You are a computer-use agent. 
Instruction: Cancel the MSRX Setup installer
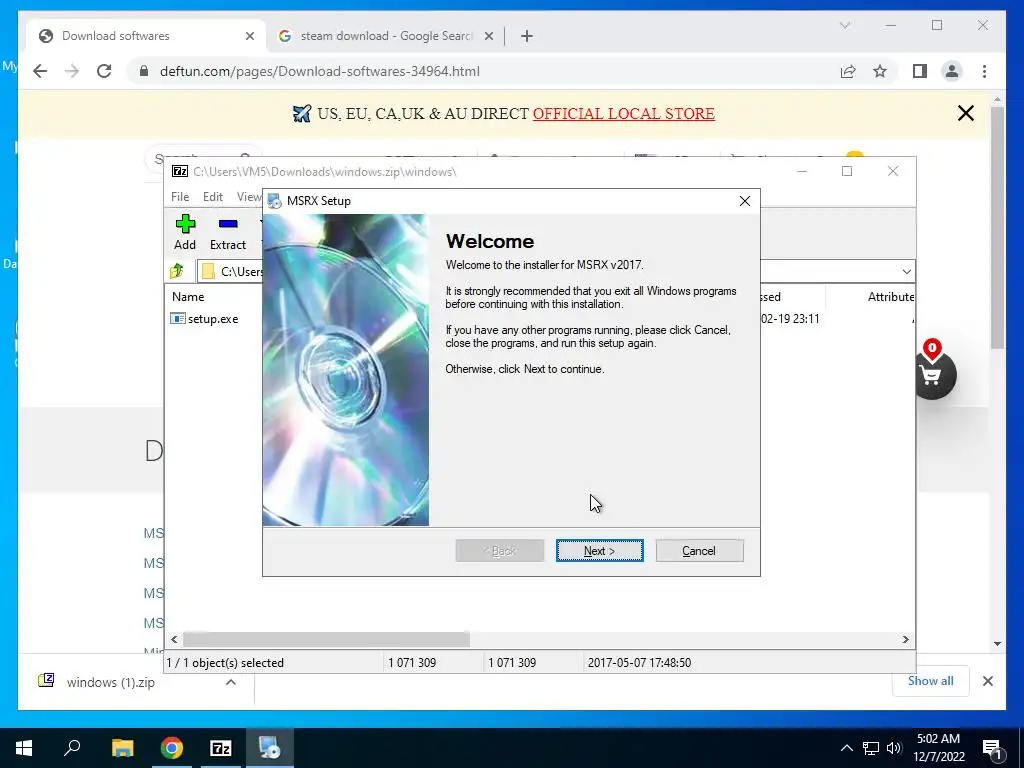[699, 551]
